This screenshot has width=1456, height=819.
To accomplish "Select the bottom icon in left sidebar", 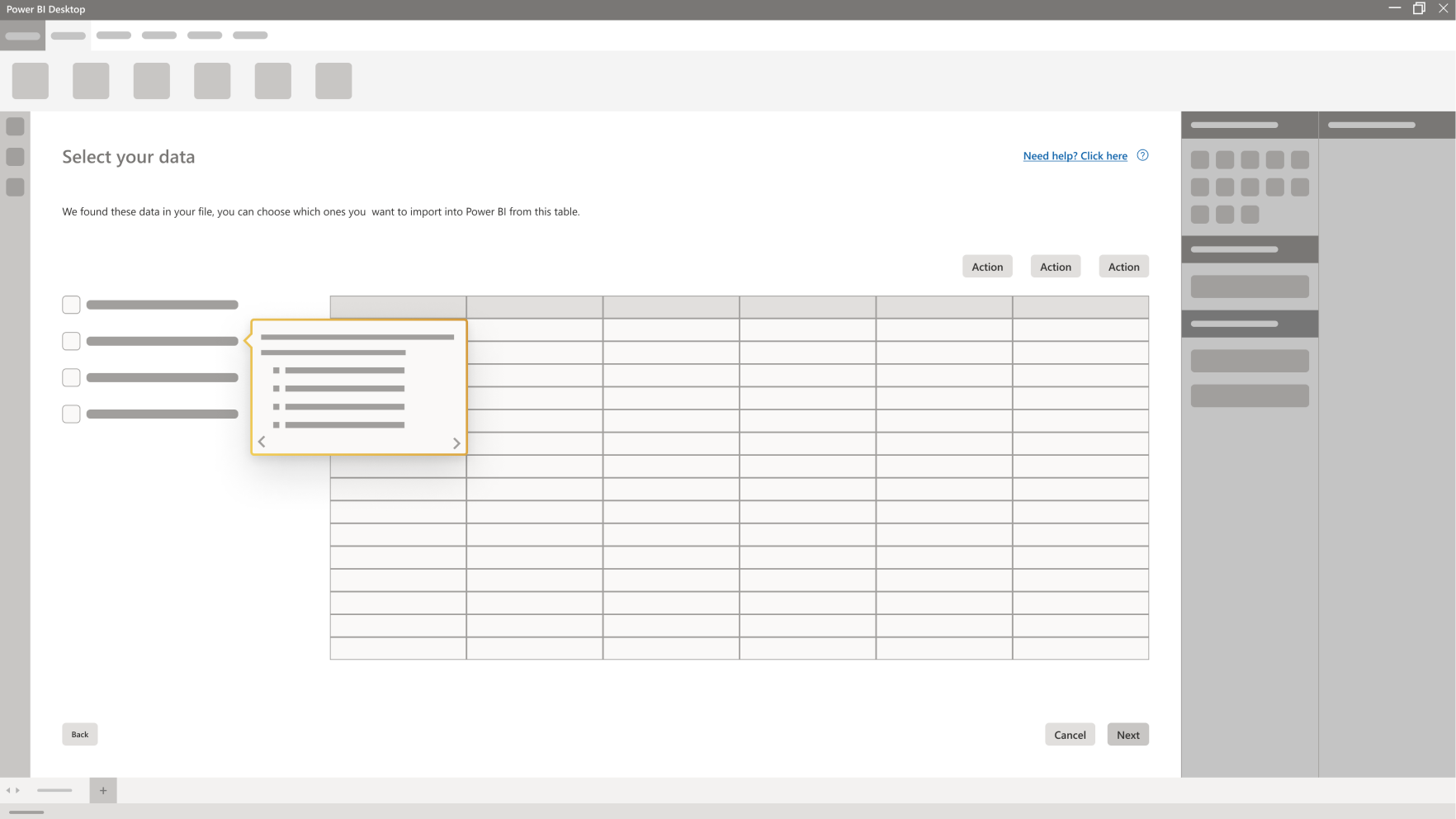I will (15, 187).
